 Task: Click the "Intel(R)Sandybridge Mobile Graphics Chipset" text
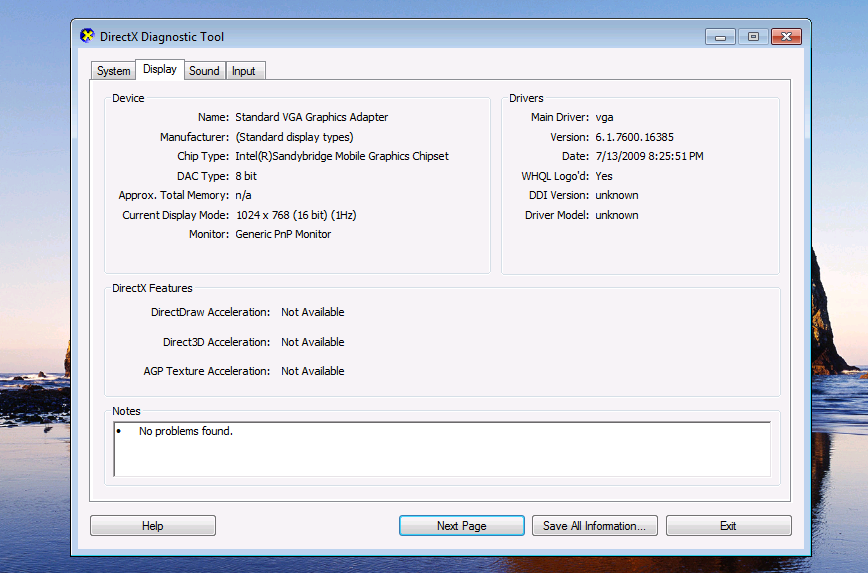[x=342, y=156]
